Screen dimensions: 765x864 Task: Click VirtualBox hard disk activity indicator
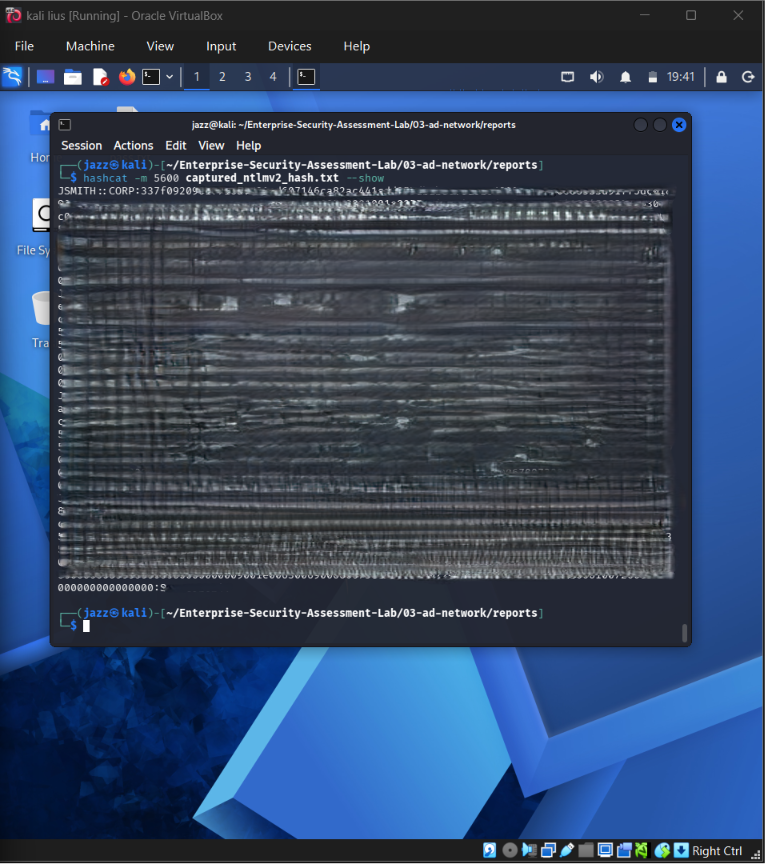pyautogui.click(x=490, y=850)
